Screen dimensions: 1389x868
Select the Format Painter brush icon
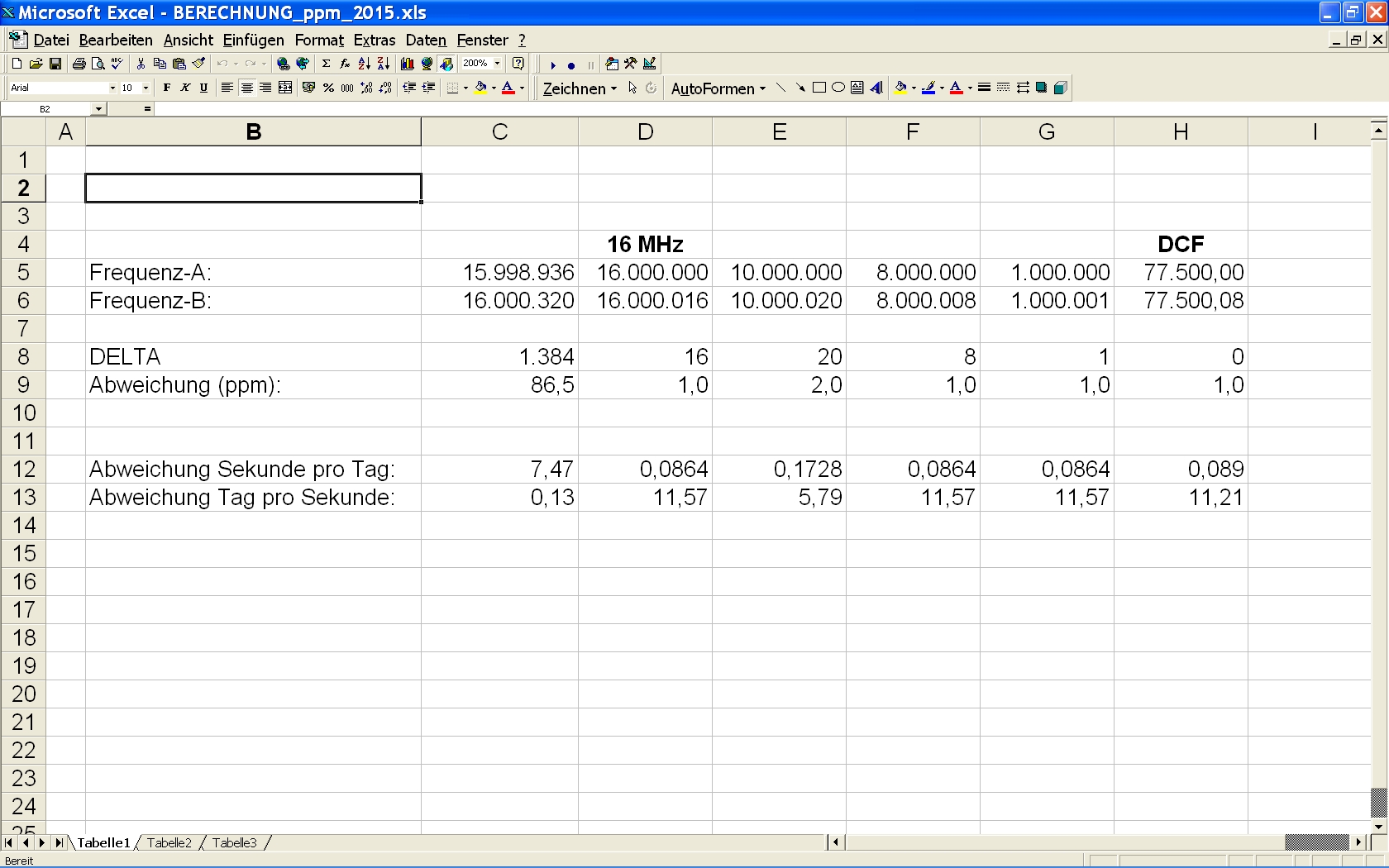[198, 64]
